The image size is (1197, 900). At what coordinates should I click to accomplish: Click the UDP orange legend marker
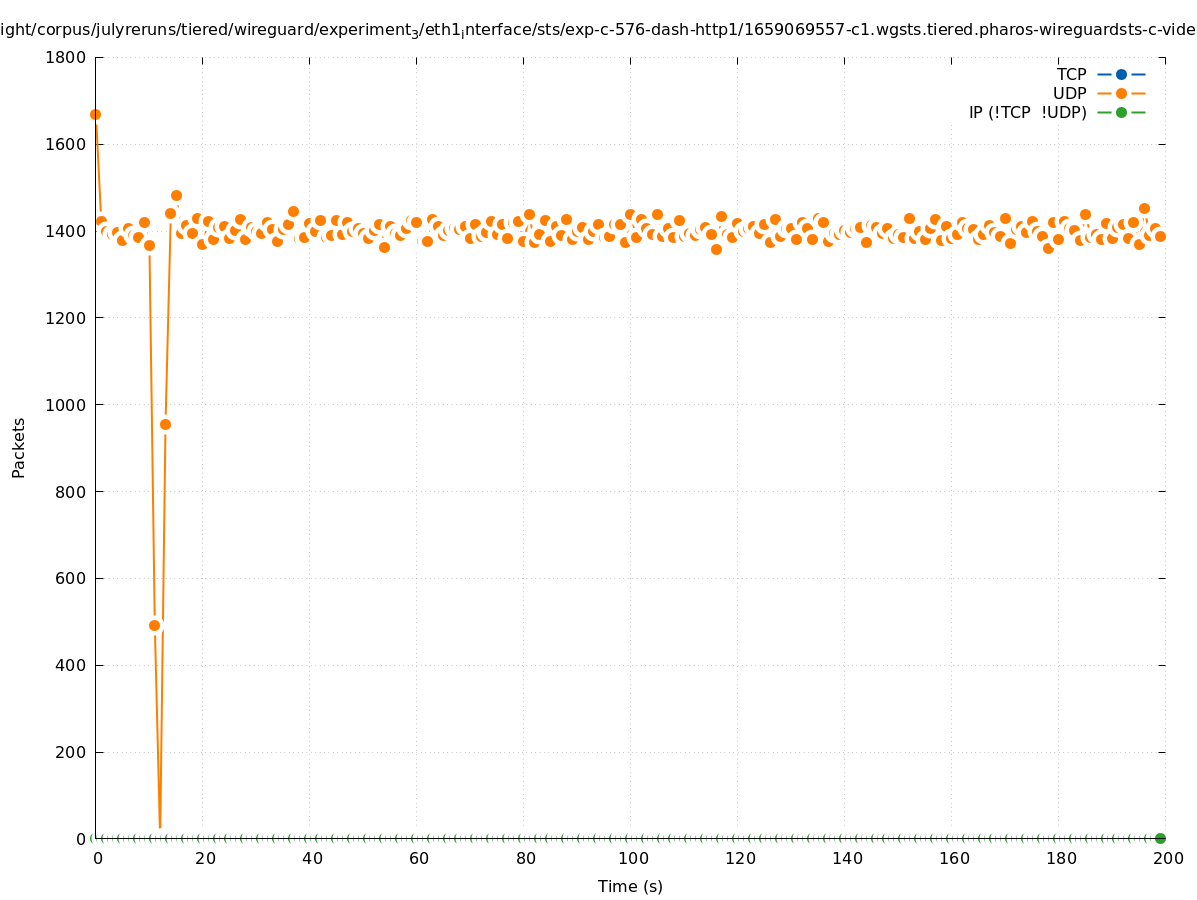[x=1121, y=93]
